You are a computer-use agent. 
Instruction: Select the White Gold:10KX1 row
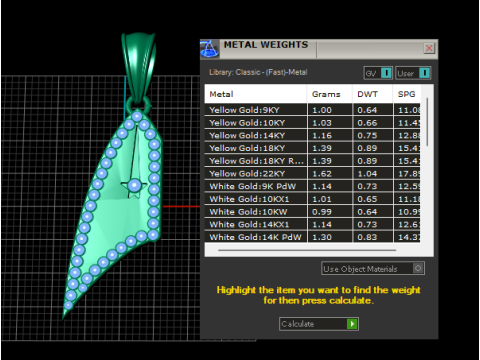coord(312,199)
